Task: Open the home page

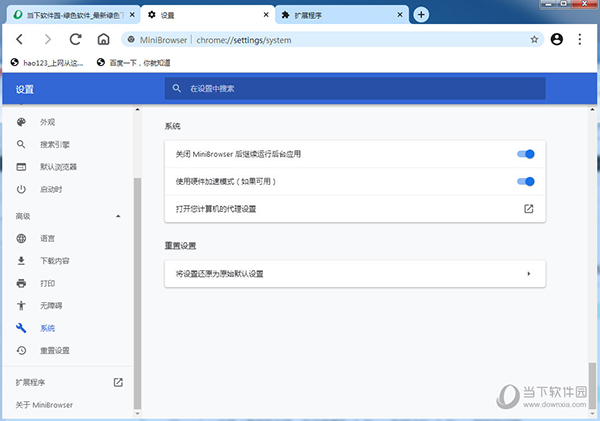Action: [x=103, y=39]
